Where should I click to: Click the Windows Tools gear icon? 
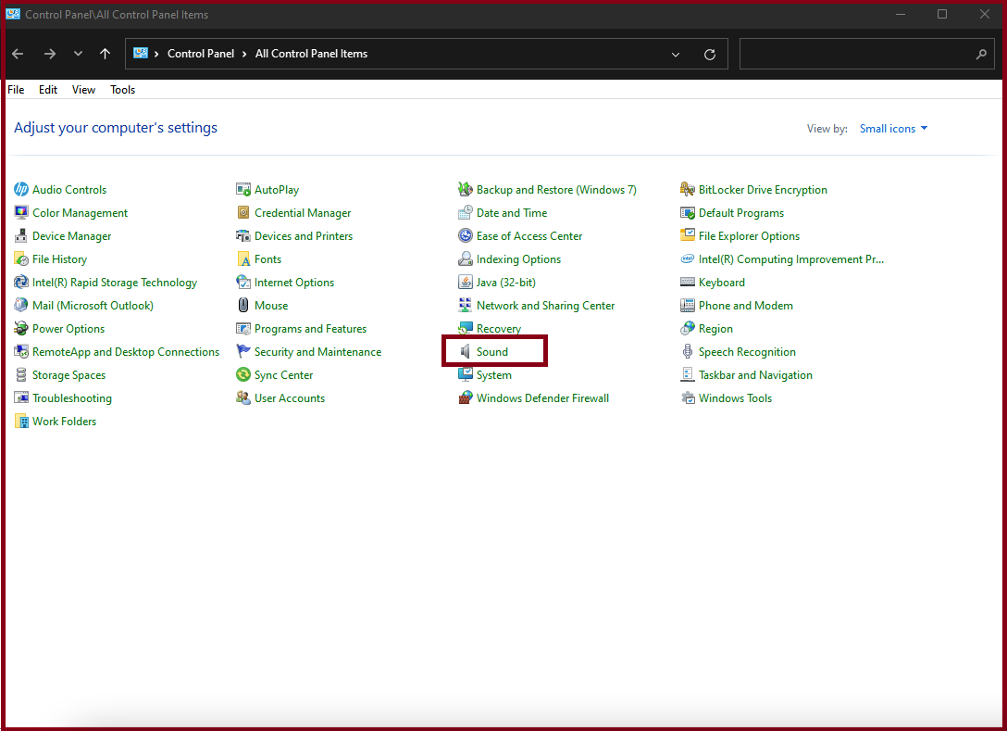(688, 398)
